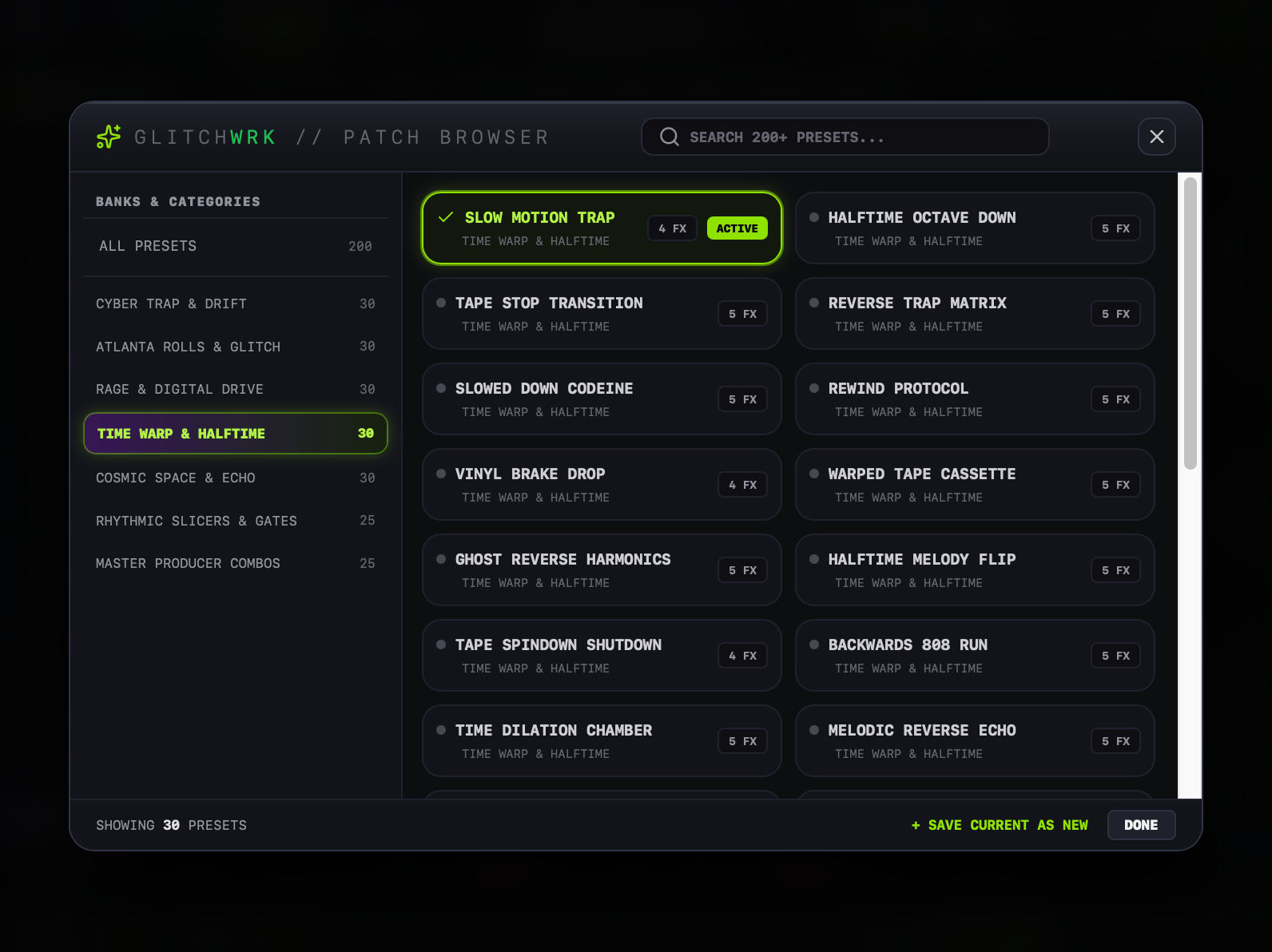Image resolution: width=1272 pixels, height=952 pixels.
Task: Click Save Current As New
Action: (1000, 825)
